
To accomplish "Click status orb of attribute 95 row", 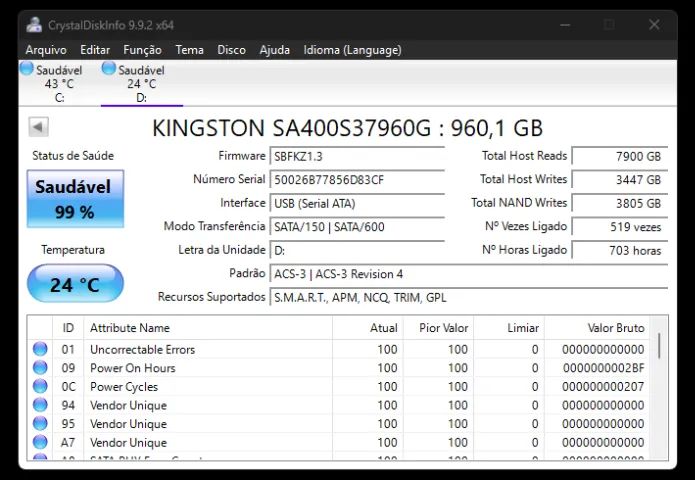I will tap(40, 424).
